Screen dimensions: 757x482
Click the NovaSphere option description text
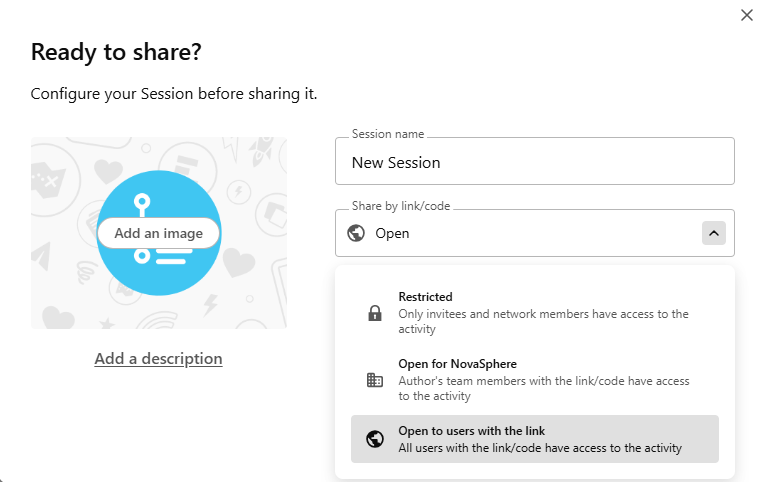(543, 388)
